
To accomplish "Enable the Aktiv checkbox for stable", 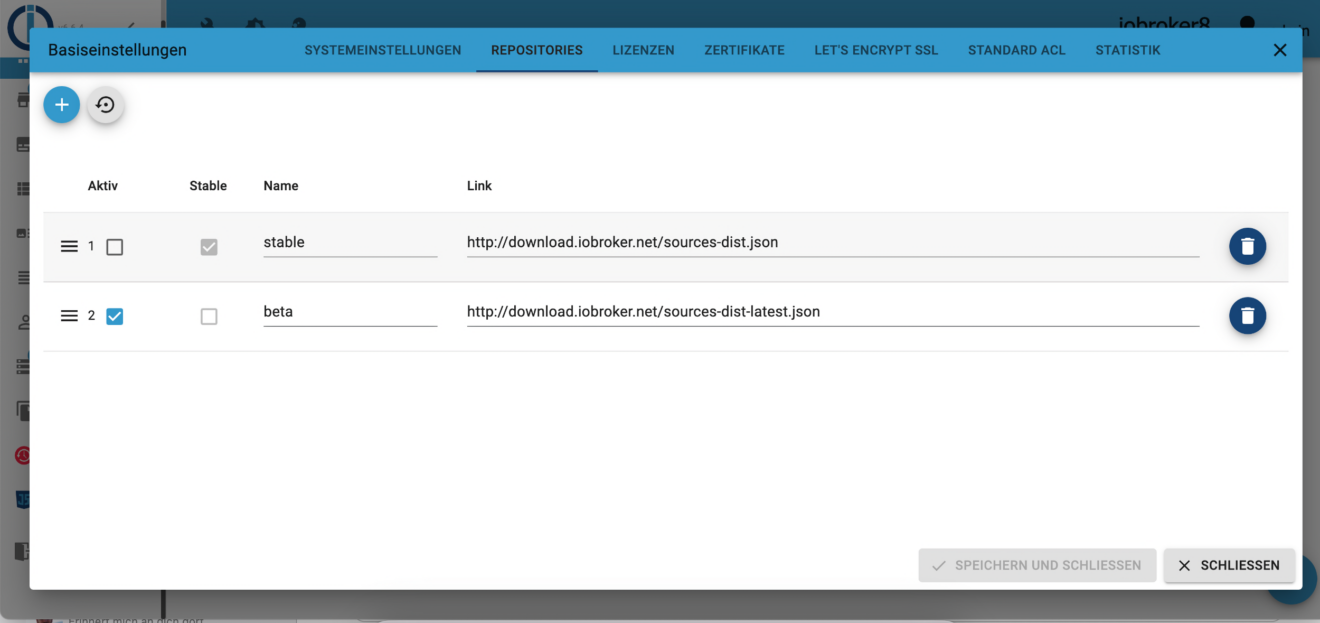I will [x=115, y=247].
